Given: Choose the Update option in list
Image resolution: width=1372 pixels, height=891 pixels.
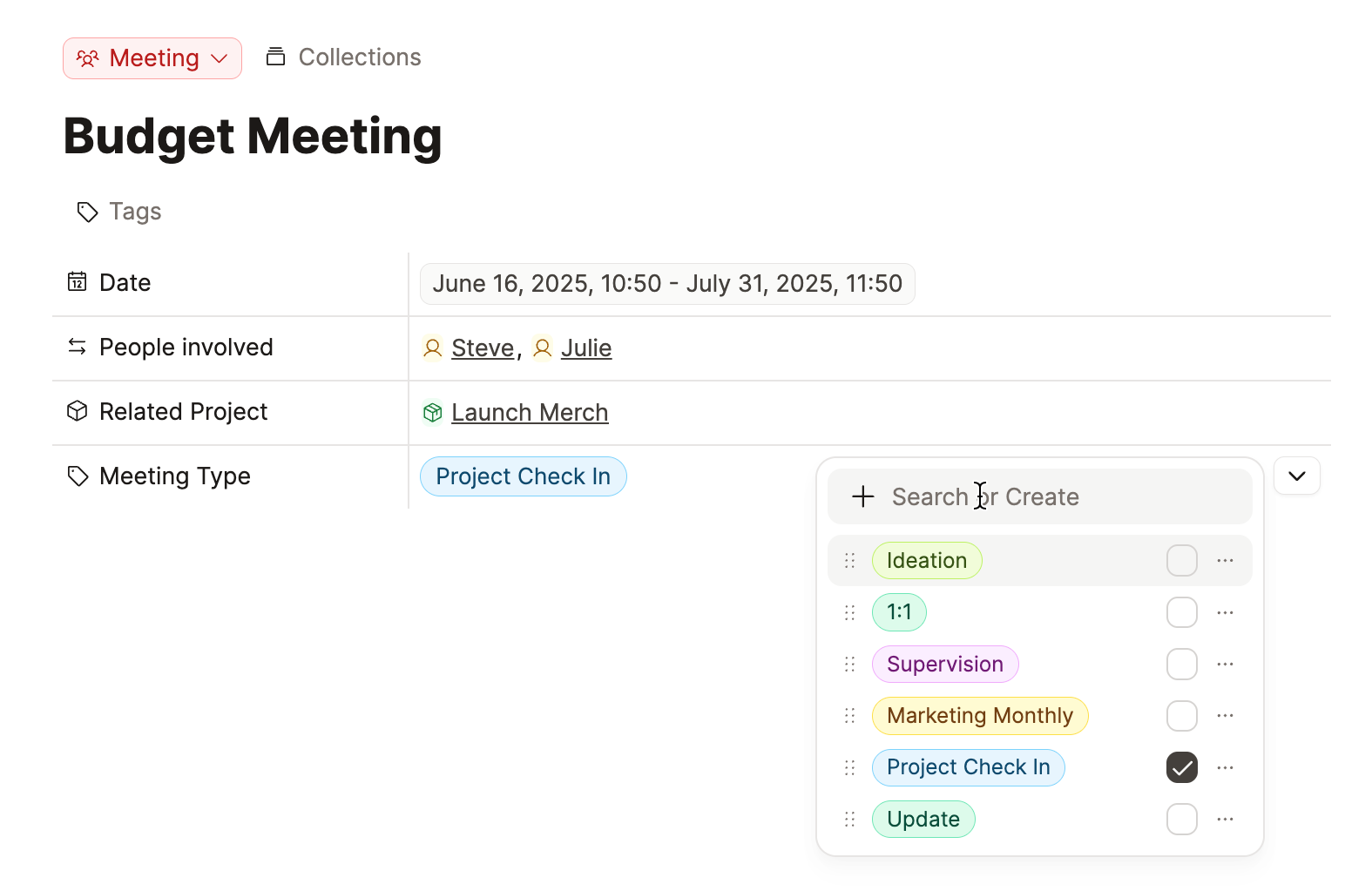Looking at the screenshot, I should [x=923, y=820].
